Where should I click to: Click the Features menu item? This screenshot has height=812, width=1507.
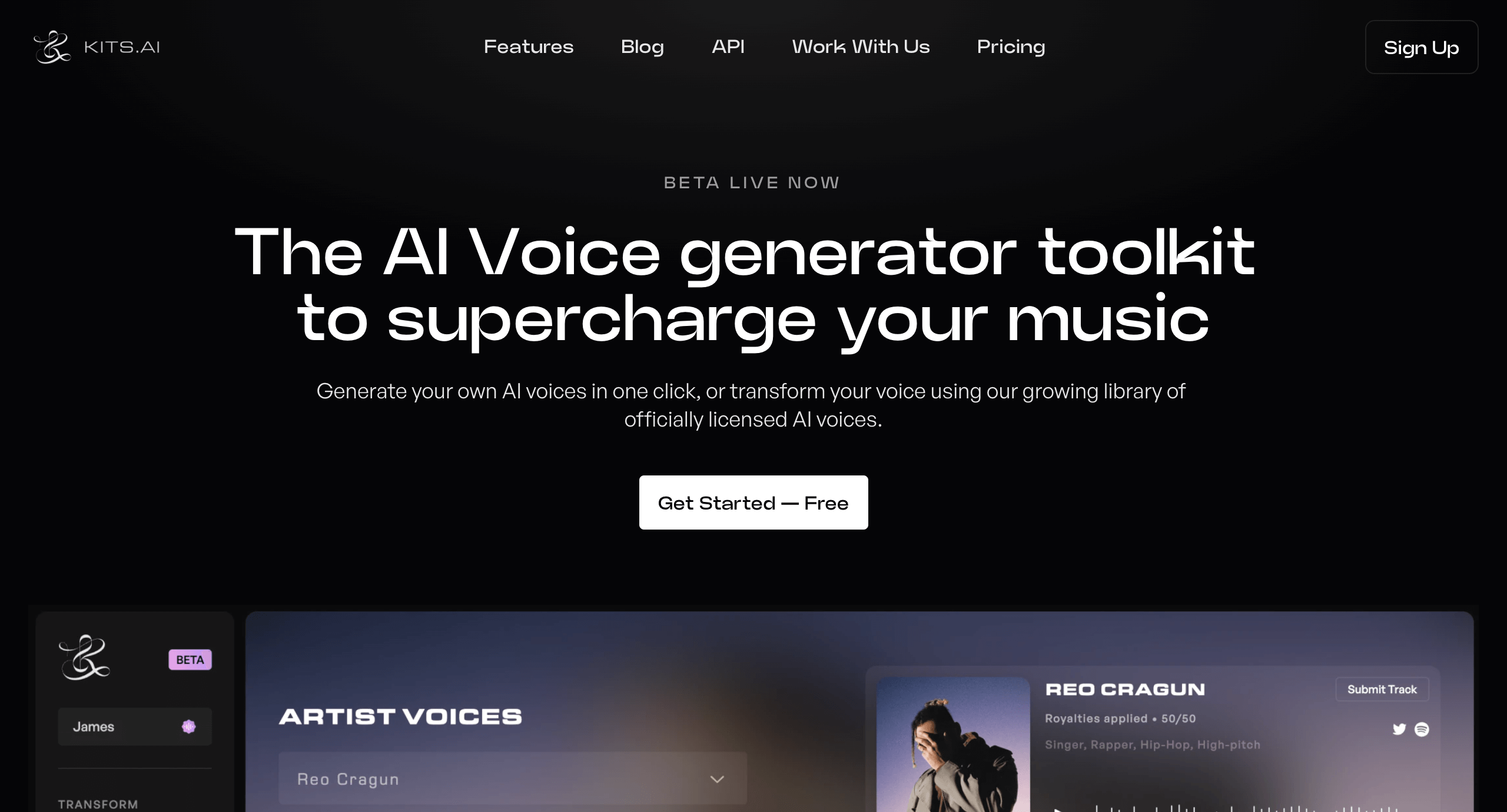528,46
